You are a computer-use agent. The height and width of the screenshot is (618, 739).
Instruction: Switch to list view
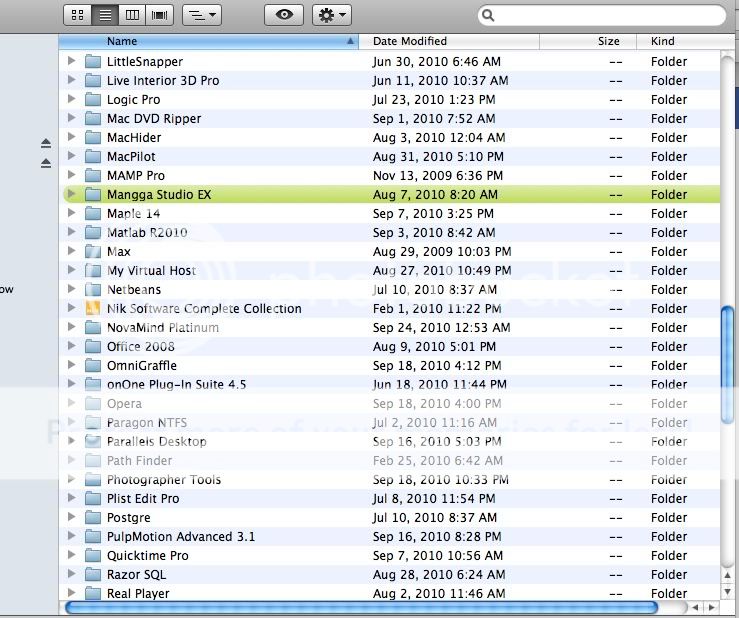[105, 15]
